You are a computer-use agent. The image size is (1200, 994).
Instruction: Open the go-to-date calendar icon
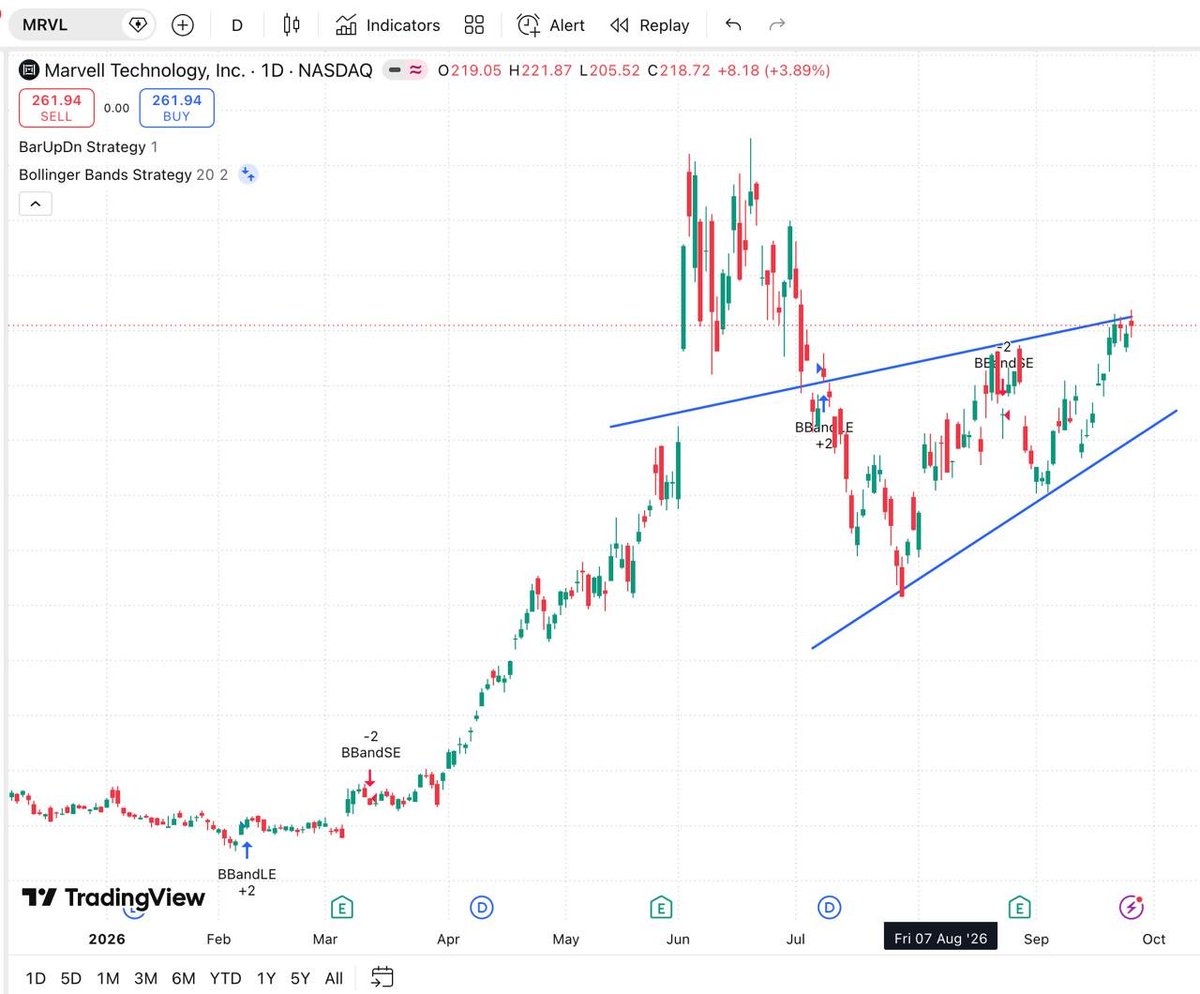(x=381, y=976)
